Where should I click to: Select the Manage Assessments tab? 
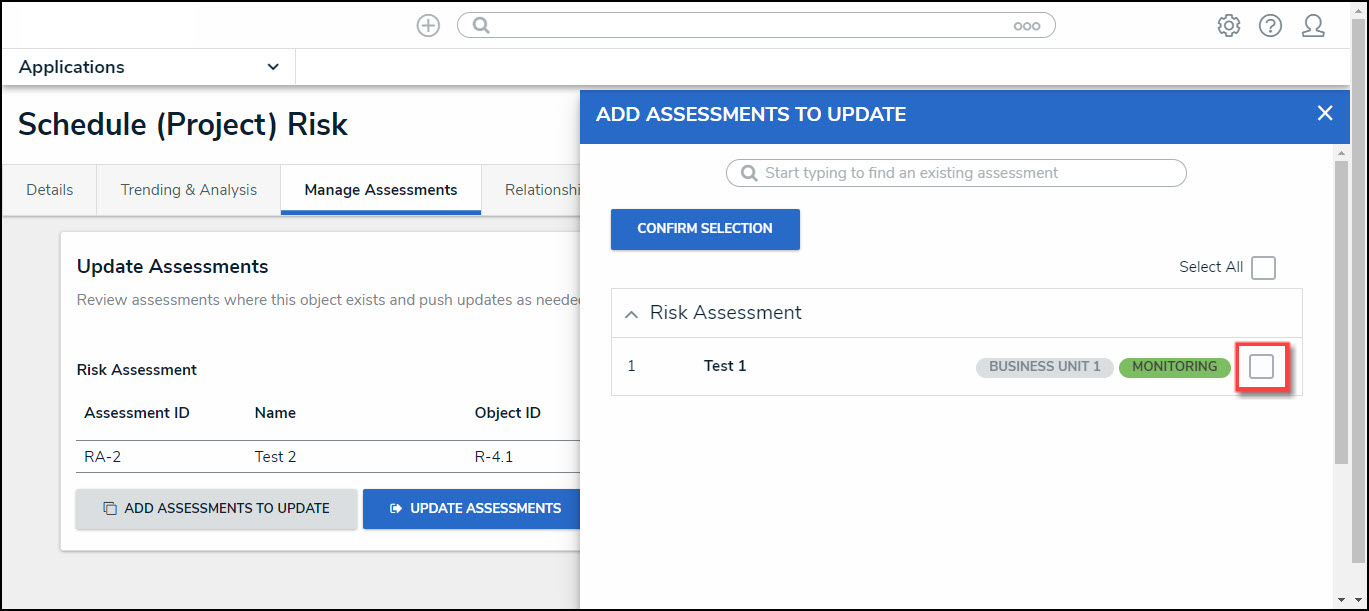(381, 190)
